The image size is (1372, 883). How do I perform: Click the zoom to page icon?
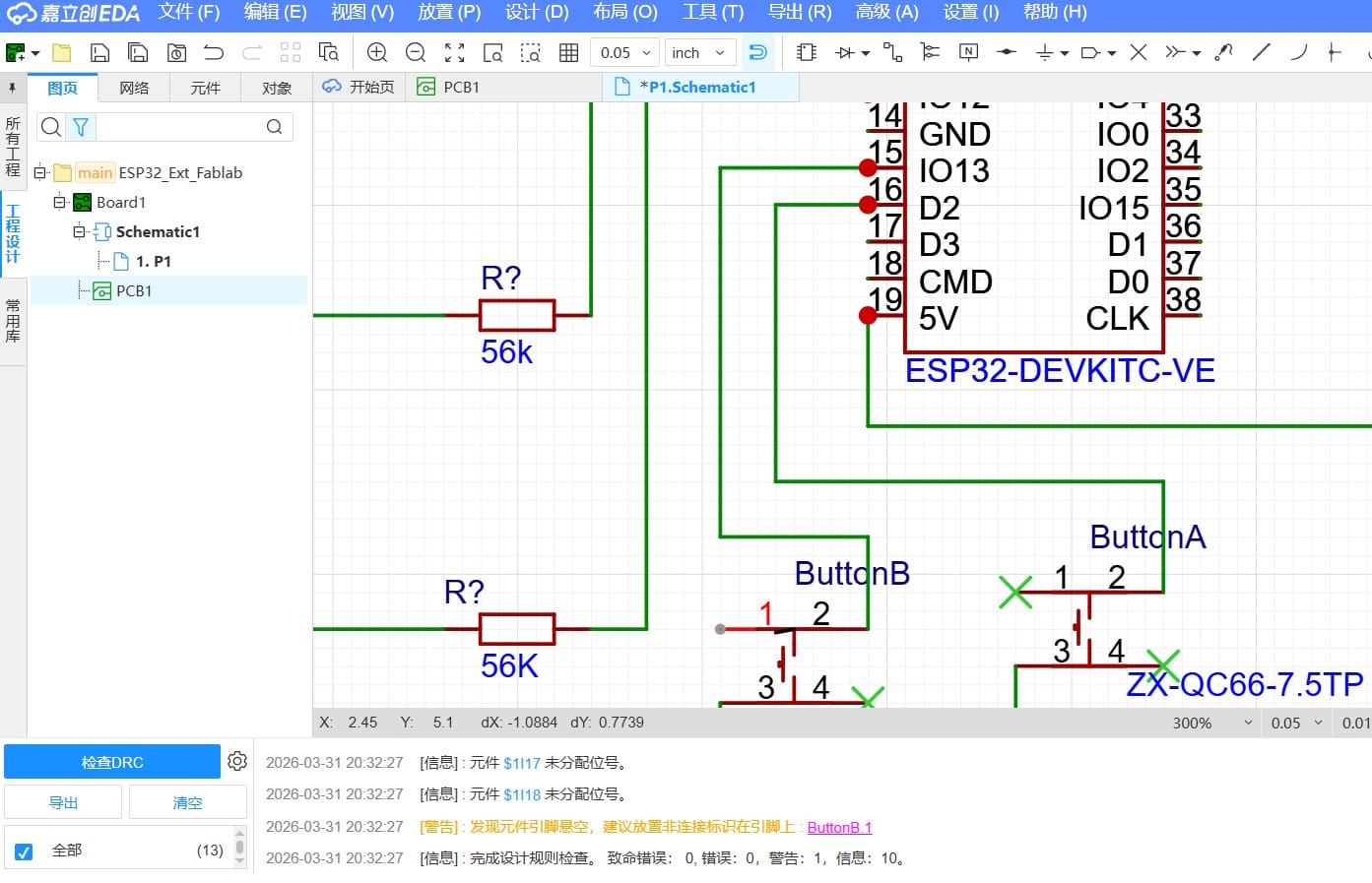point(492,53)
